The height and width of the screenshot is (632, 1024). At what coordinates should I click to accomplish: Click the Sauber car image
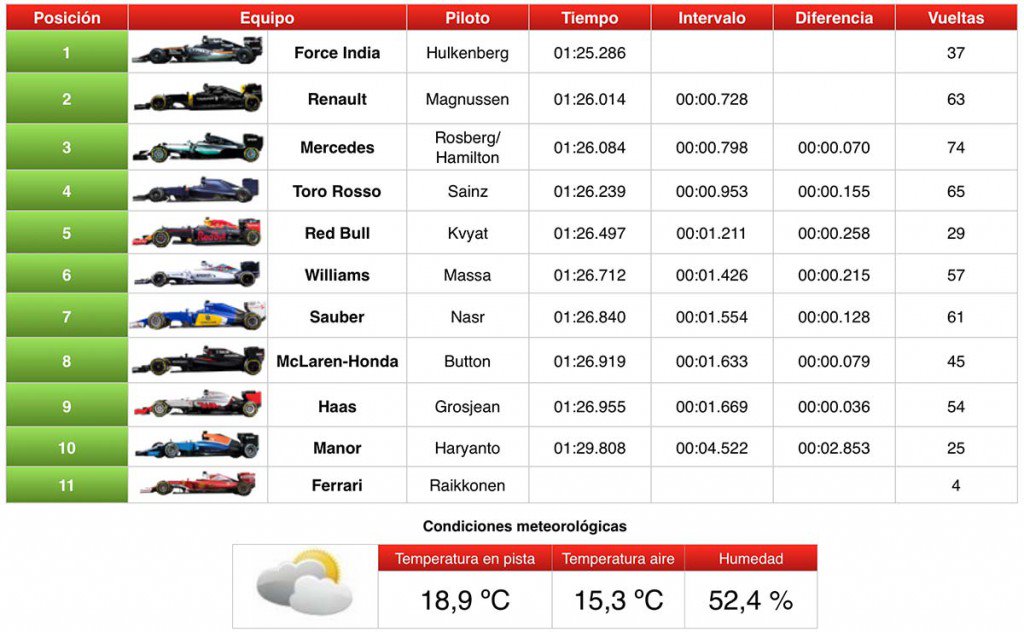198,316
